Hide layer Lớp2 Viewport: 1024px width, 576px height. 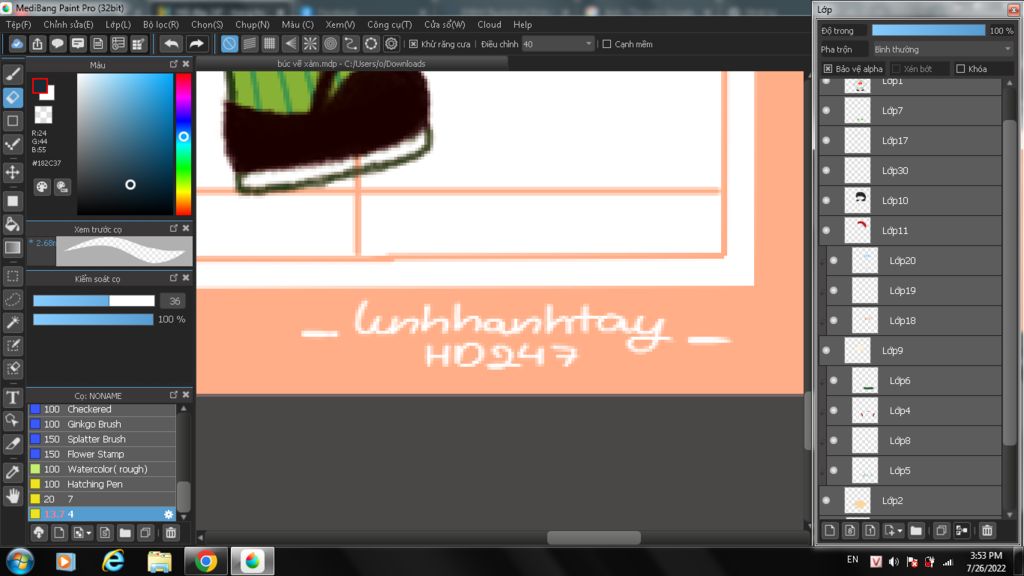pos(826,500)
